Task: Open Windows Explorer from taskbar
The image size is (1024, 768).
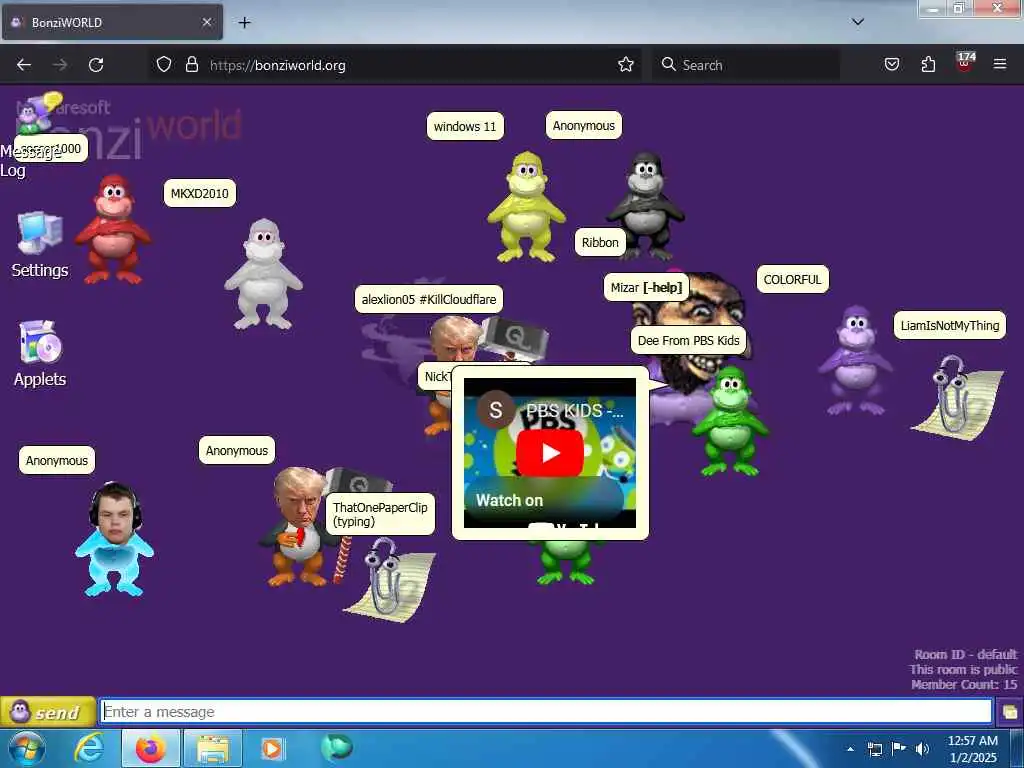Action: pos(212,748)
